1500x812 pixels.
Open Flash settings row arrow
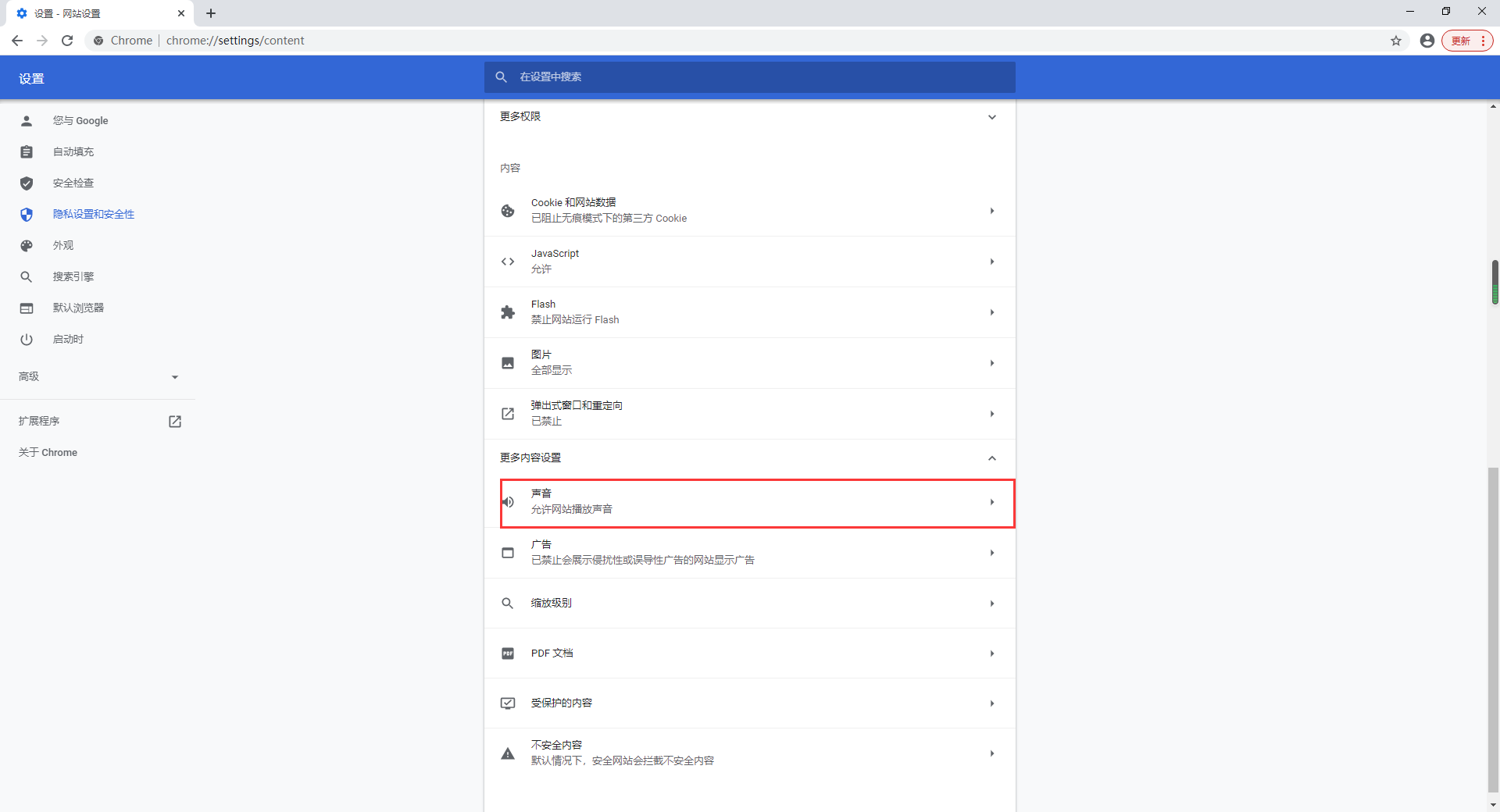tap(992, 312)
